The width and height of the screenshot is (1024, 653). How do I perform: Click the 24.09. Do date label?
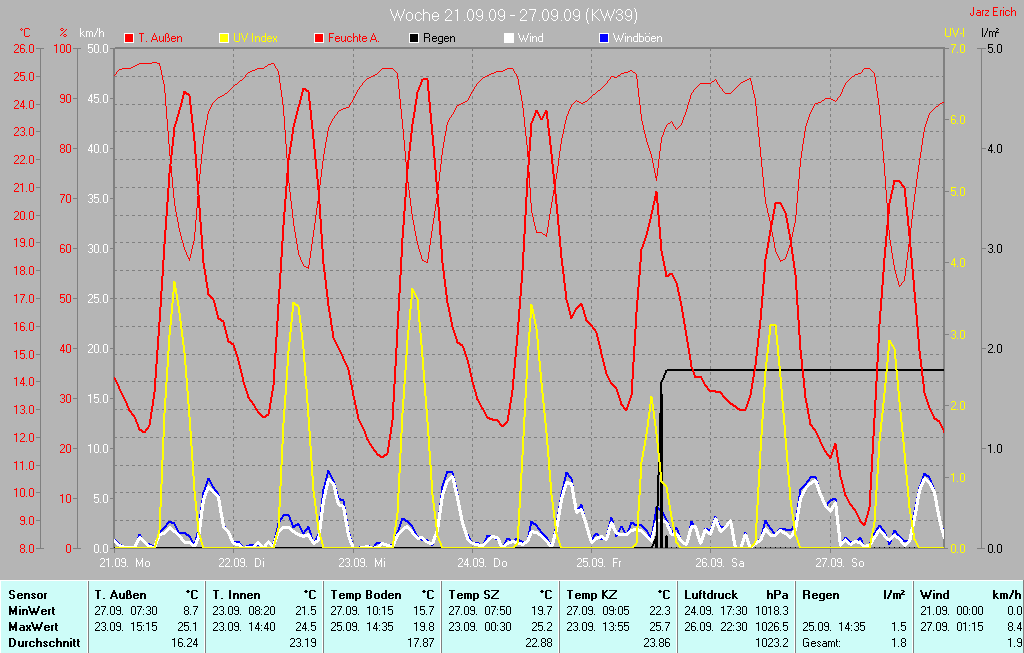tap(482, 562)
